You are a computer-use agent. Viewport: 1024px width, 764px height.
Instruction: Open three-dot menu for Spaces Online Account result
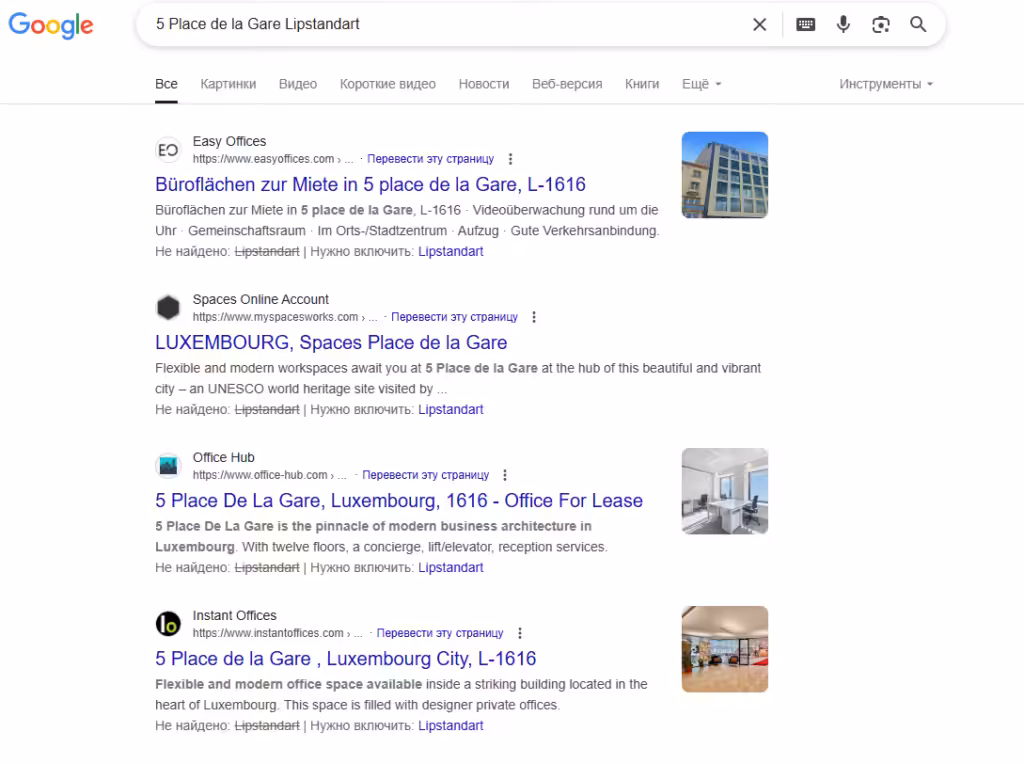click(x=534, y=317)
